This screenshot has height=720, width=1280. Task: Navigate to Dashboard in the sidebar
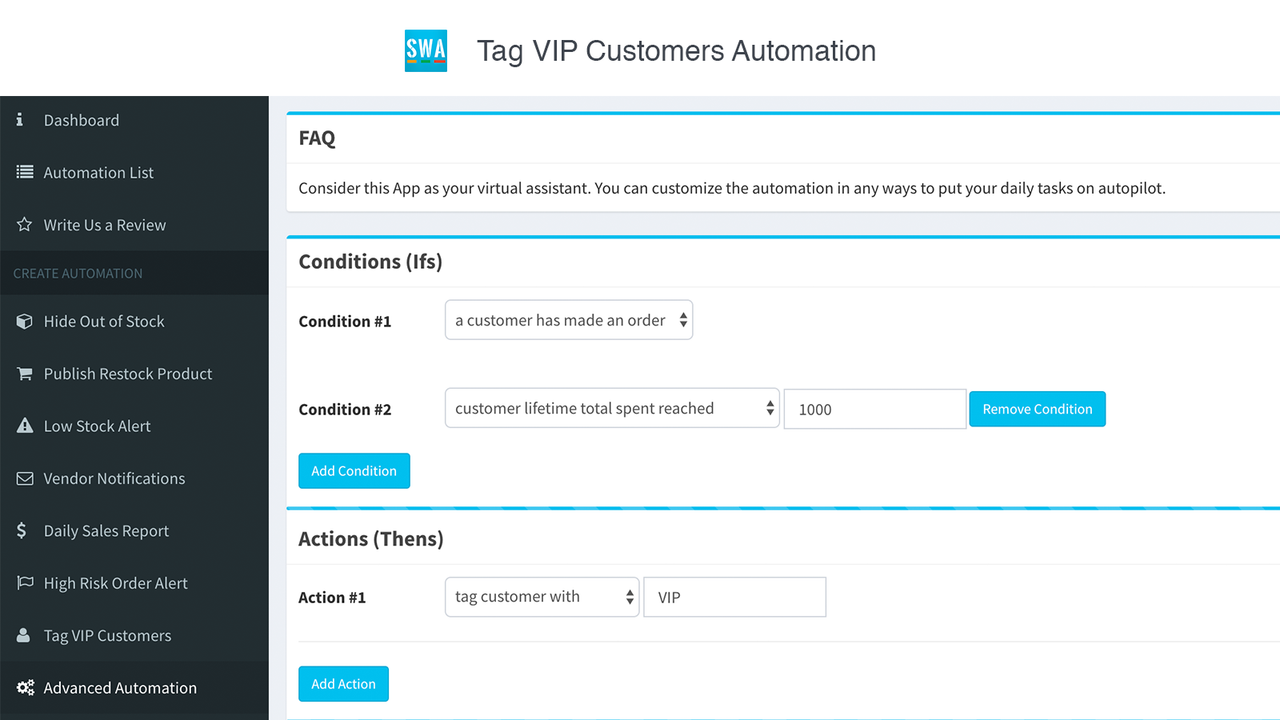tap(82, 120)
